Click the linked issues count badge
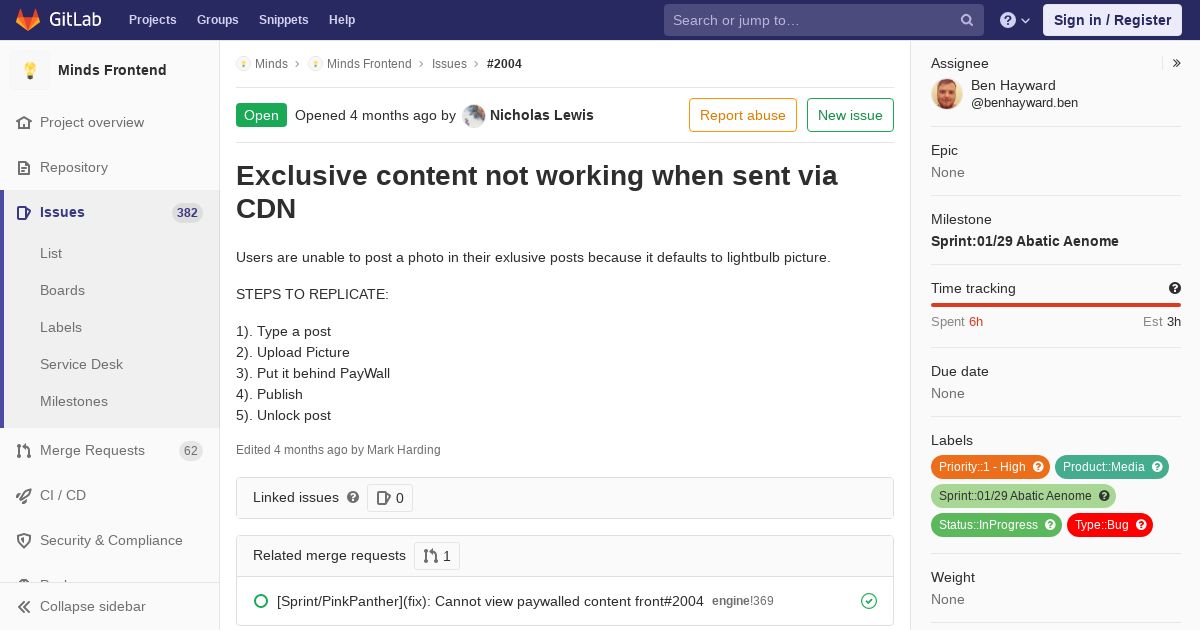 [390, 498]
